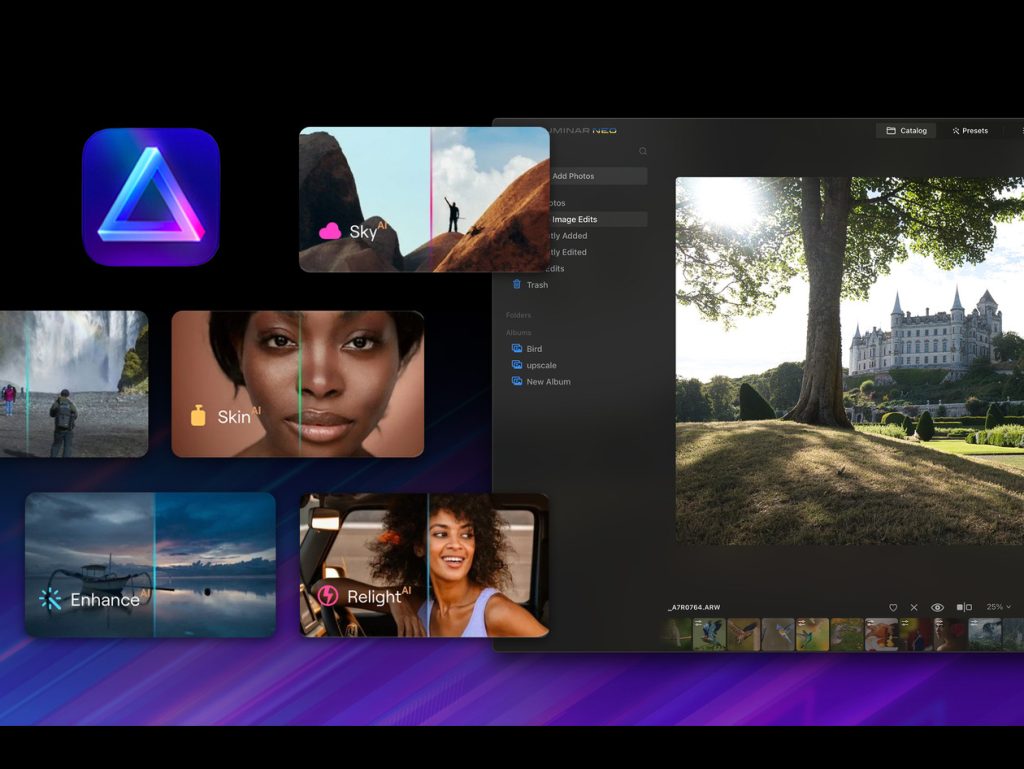The width and height of the screenshot is (1024, 769).
Task: Click the New Album icon
Action: 517,382
